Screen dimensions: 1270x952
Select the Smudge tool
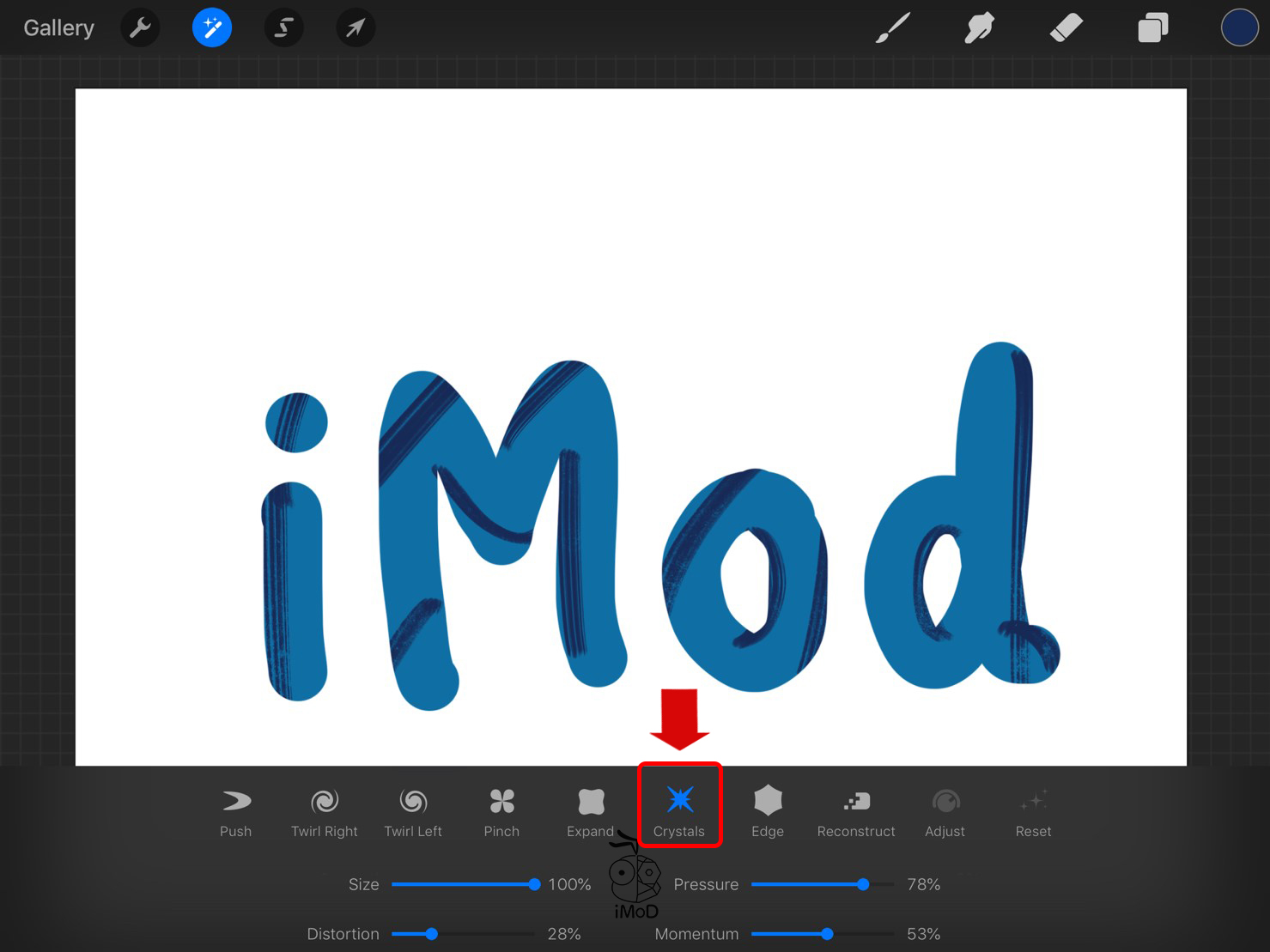(x=979, y=27)
